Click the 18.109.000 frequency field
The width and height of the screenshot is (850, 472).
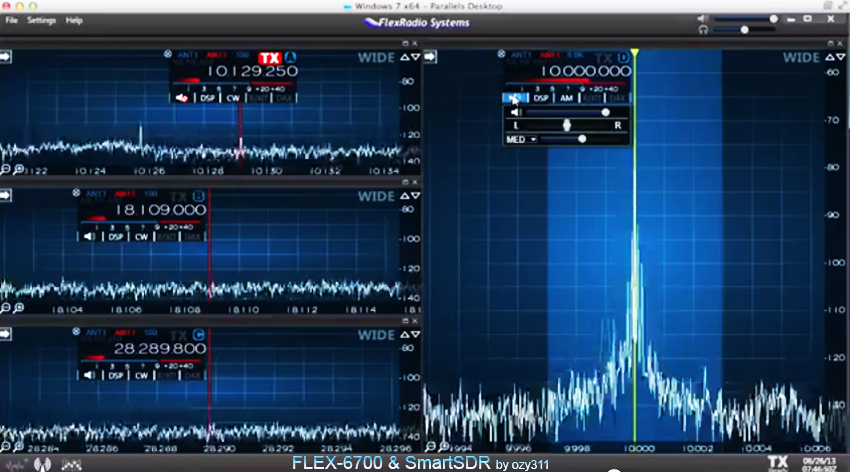[160, 210]
